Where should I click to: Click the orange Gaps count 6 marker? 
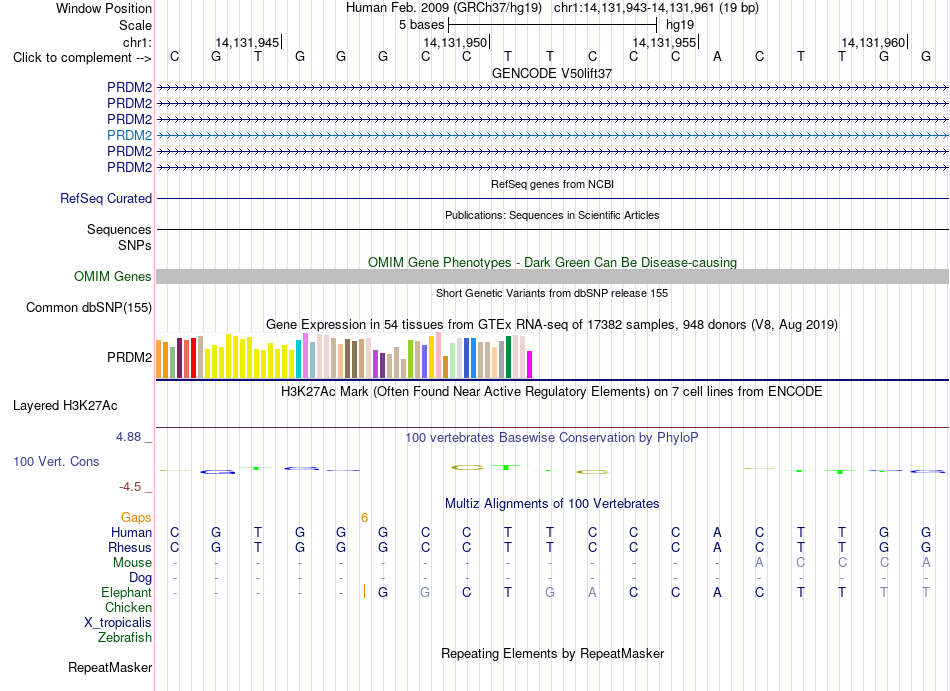[364, 518]
